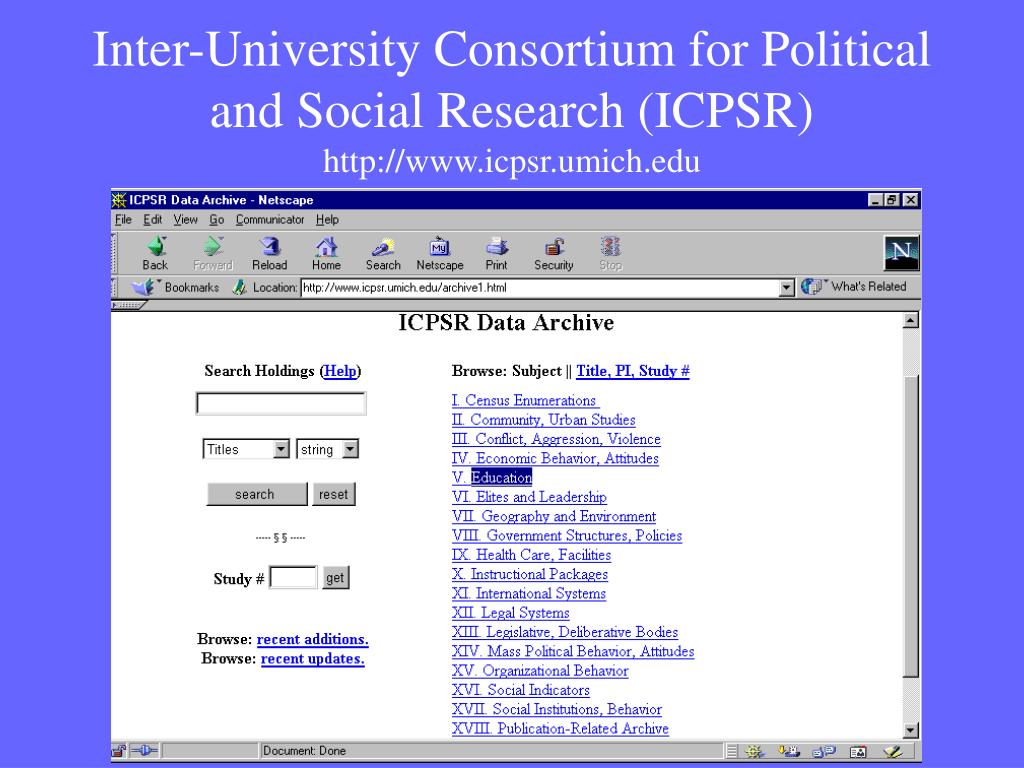This screenshot has width=1024, height=768.
Task: Open IV. Economic Behavior, Attitudes link
Action: pos(555,458)
